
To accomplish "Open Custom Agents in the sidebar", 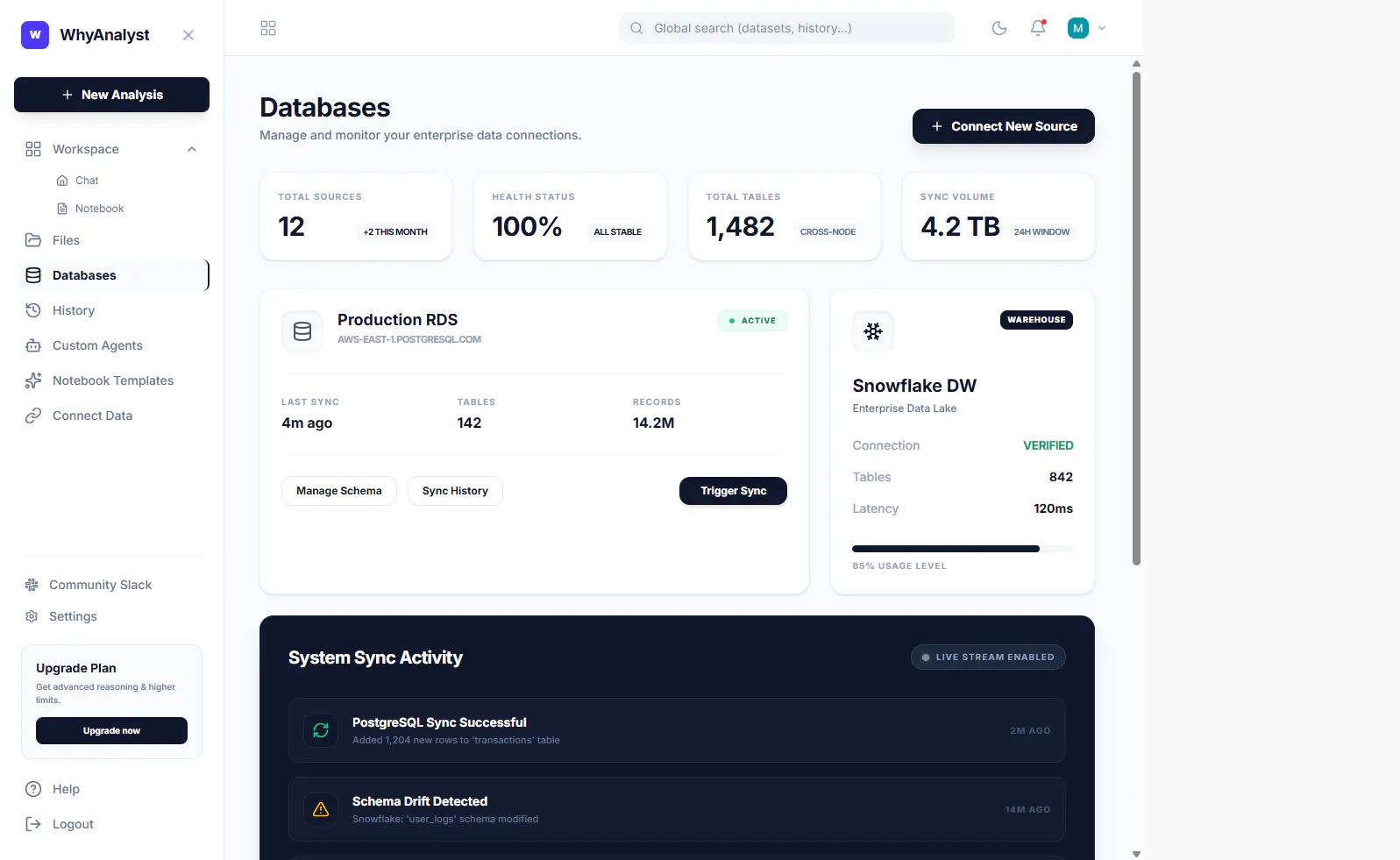I will [x=111, y=345].
